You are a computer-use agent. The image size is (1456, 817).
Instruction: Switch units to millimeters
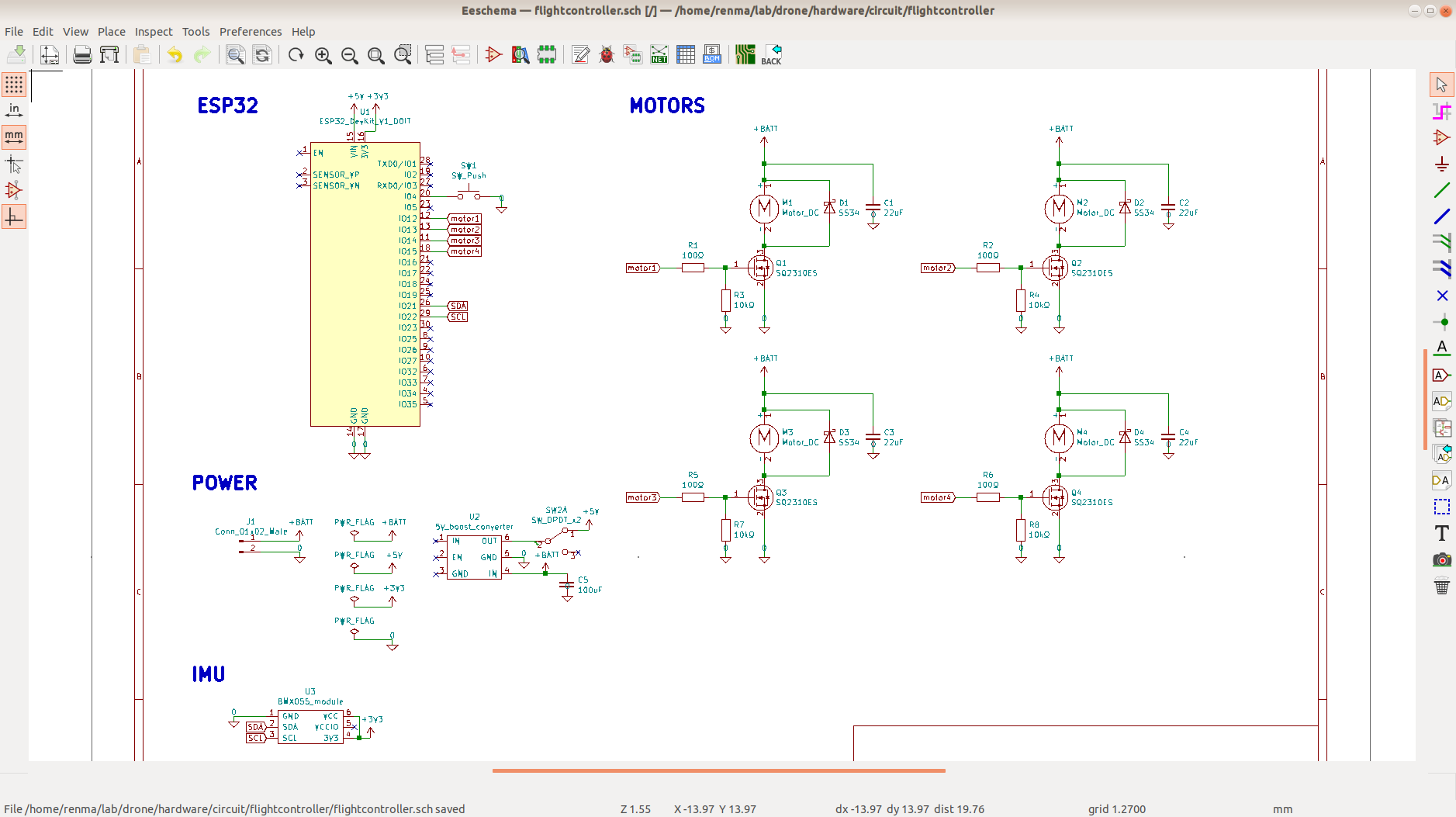coord(14,137)
